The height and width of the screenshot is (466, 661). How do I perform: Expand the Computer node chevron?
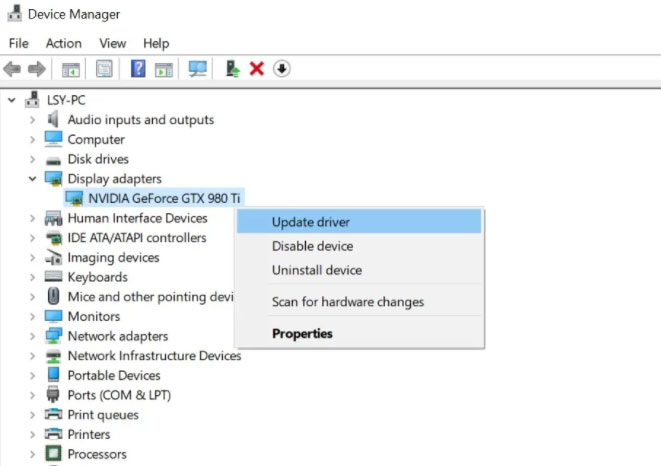point(32,139)
